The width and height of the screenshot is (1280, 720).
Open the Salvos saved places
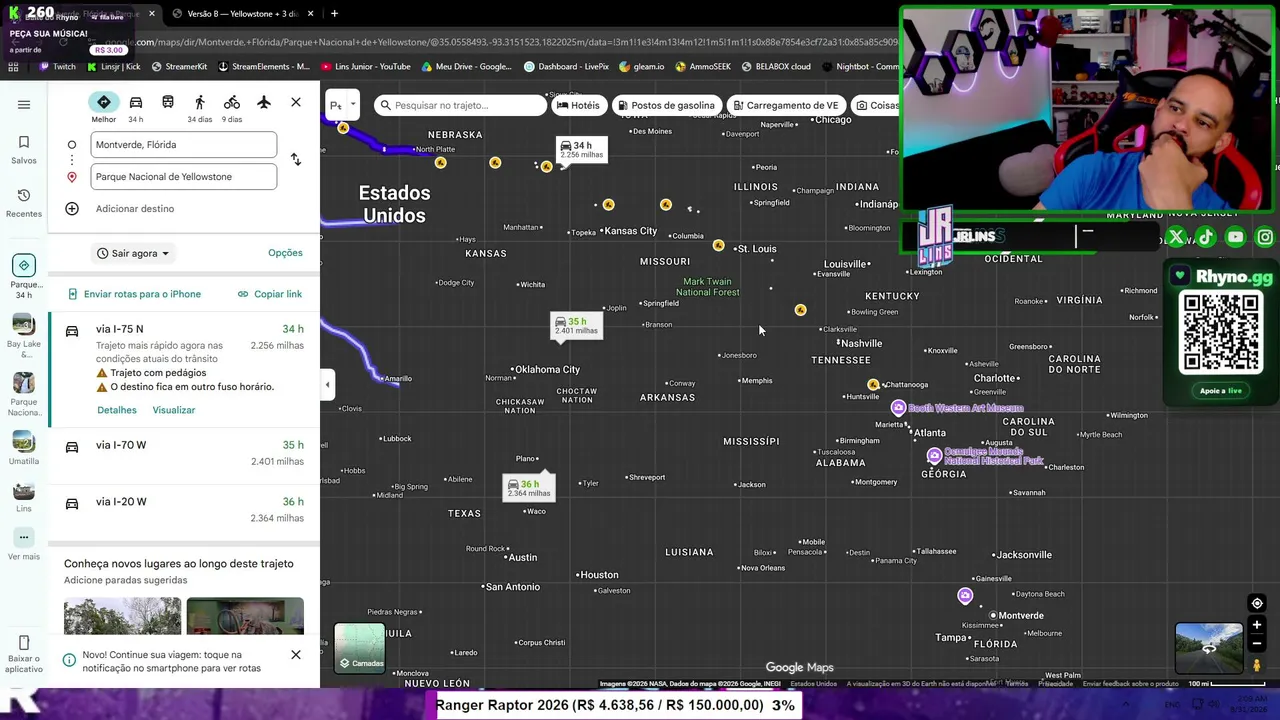pos(24,150)
